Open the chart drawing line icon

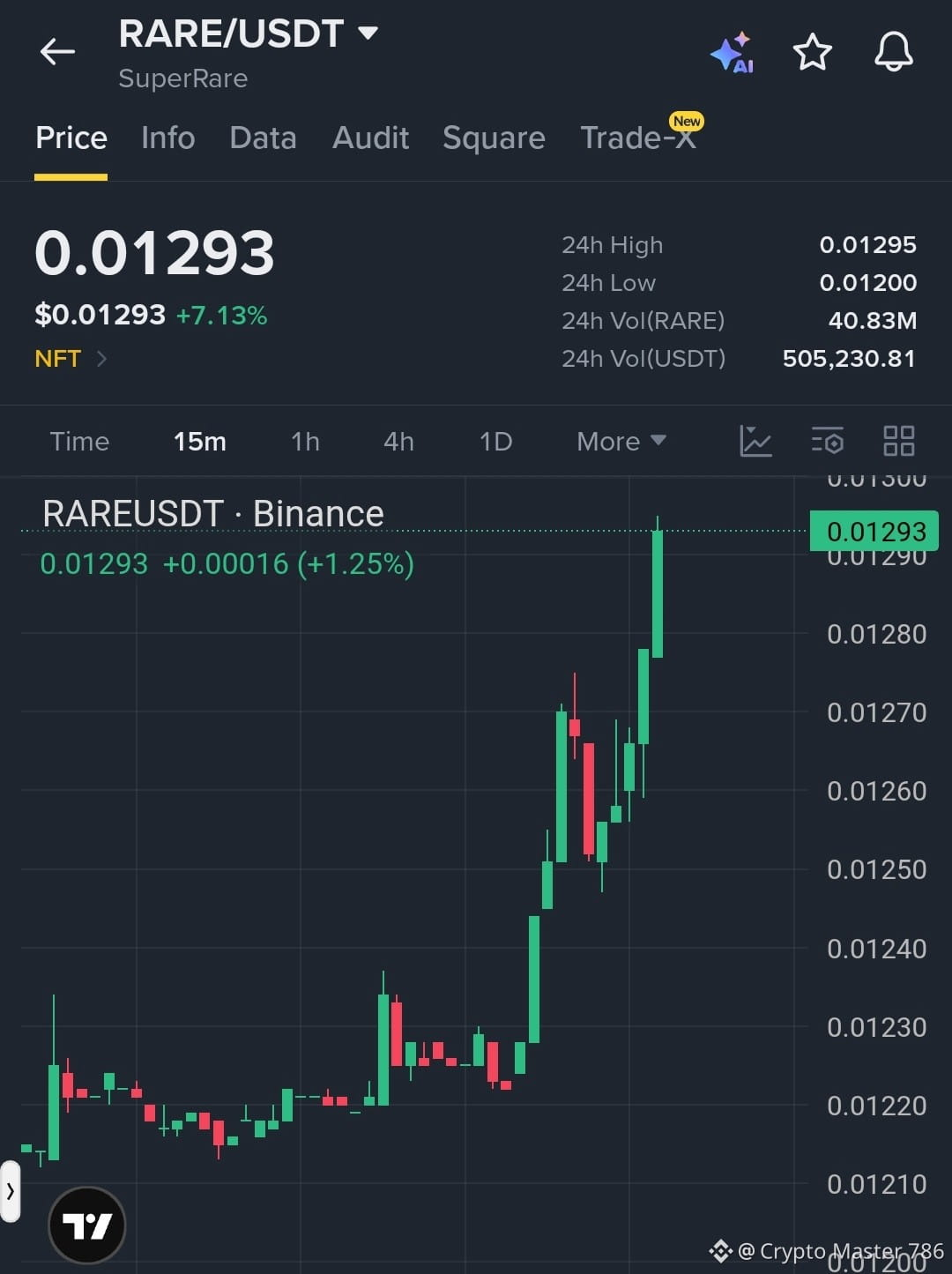755,441
